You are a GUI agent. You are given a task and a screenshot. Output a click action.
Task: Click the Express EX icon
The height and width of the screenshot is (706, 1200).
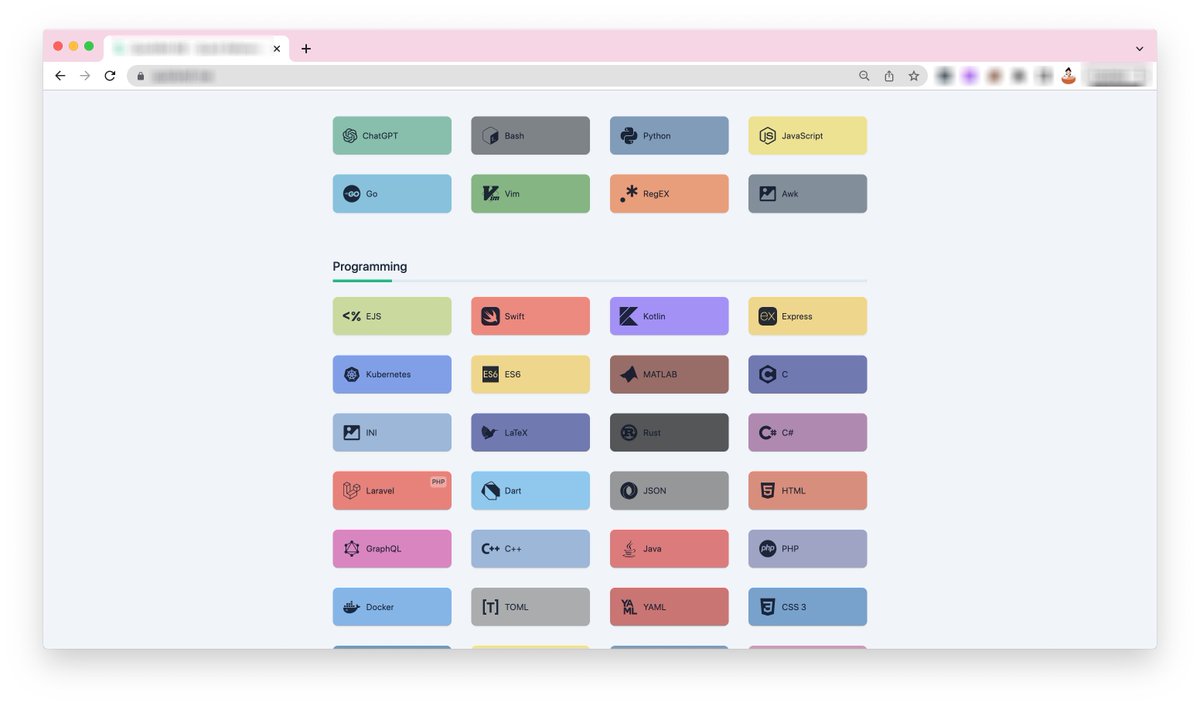click(x=767, y=316)
